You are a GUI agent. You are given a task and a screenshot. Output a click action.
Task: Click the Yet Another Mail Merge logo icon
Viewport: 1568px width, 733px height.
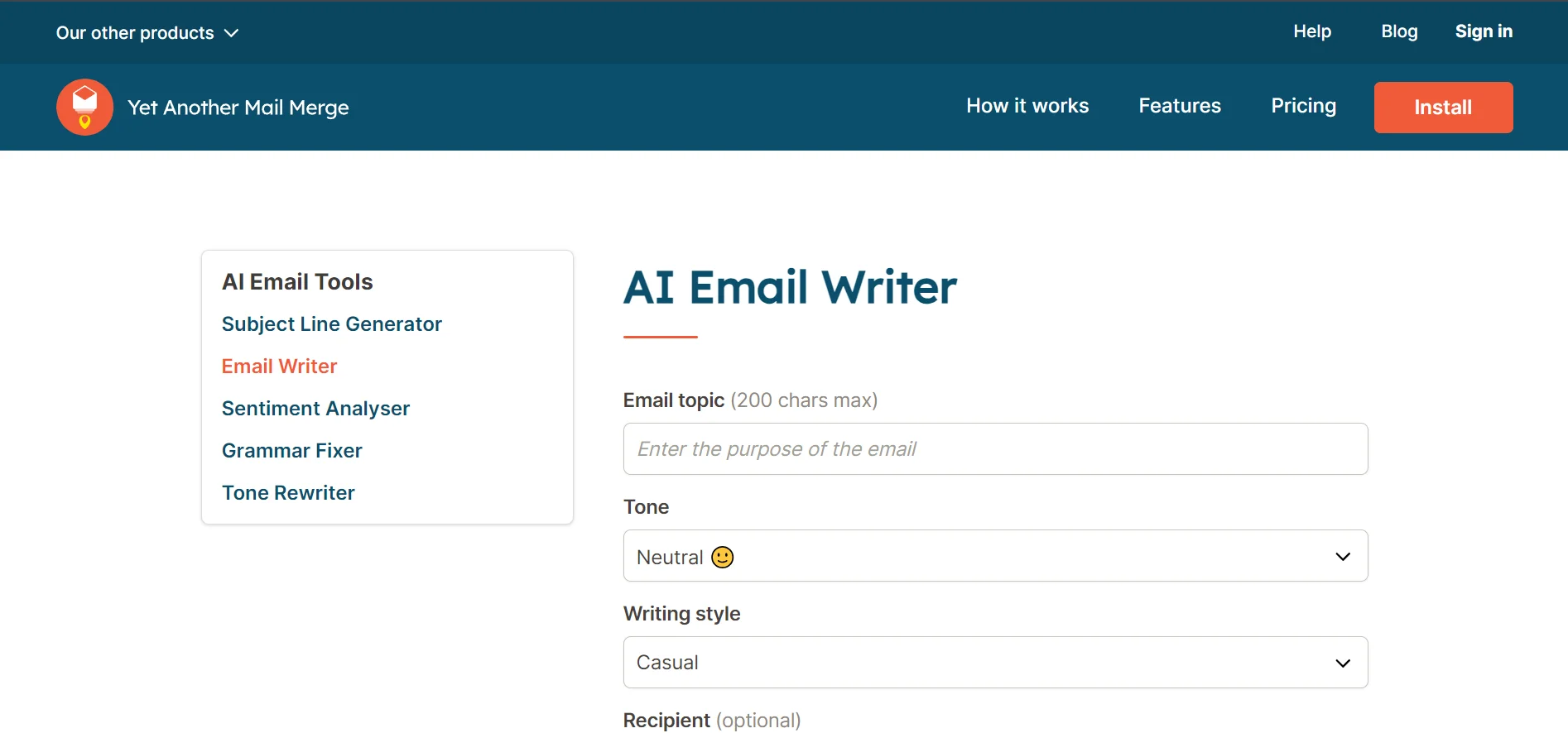click(84, 107)
